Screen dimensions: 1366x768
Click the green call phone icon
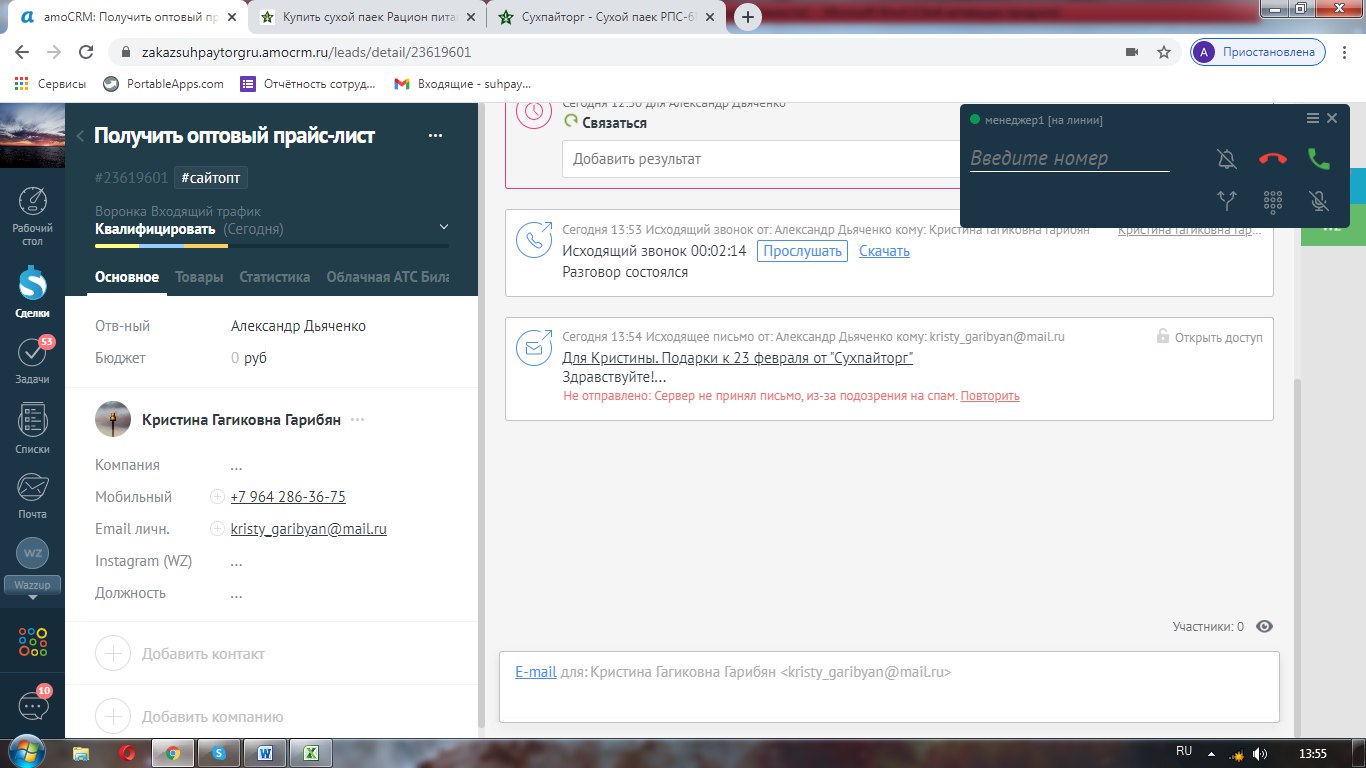point(1319,158)
